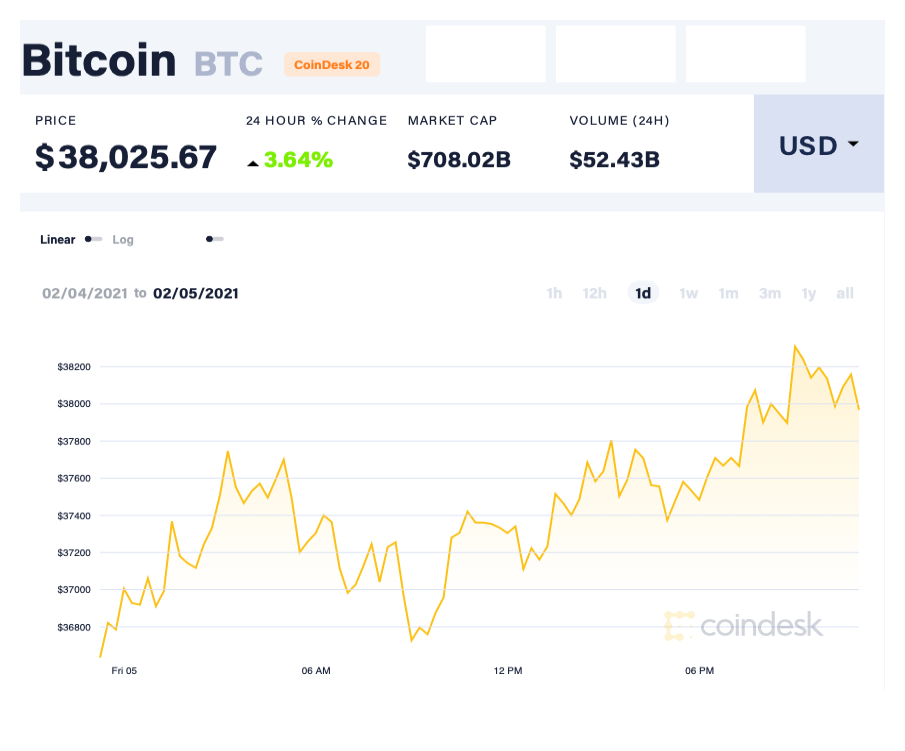Viewport: 905px width, 751px height.
Task: Click the coindesk icon mark left of the wordmark
Action: [681, 627]
